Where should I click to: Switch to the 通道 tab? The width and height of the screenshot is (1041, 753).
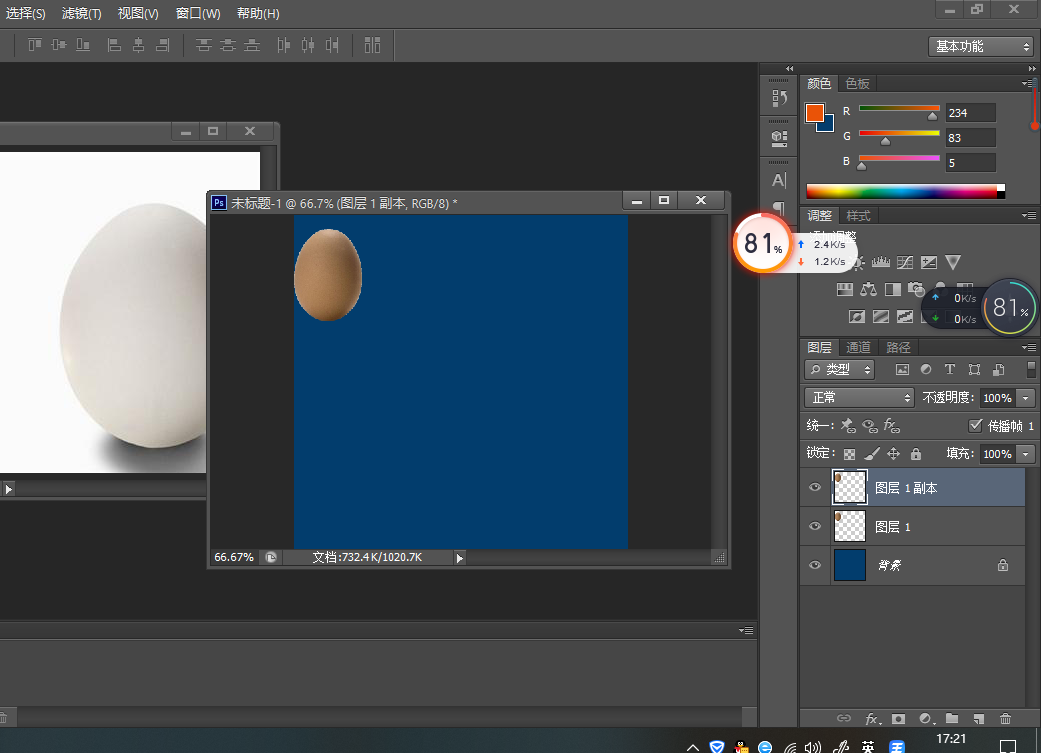pyautogui.click(x=858, y=348)
